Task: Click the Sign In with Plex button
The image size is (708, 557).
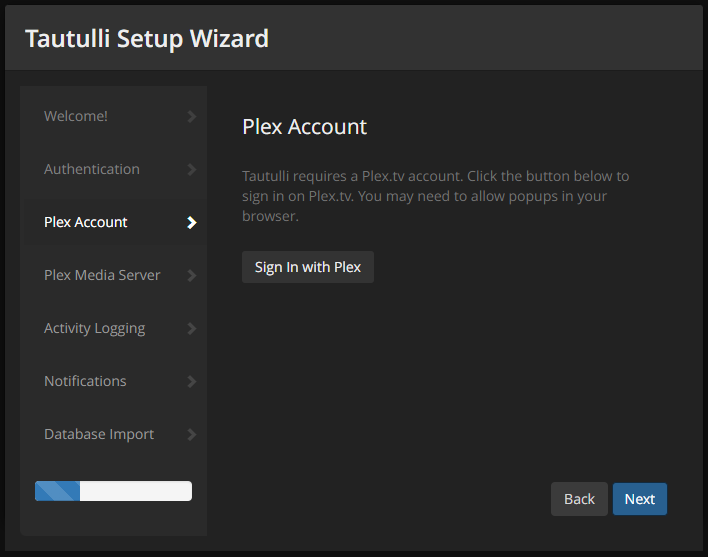Action: click(308, 267)
